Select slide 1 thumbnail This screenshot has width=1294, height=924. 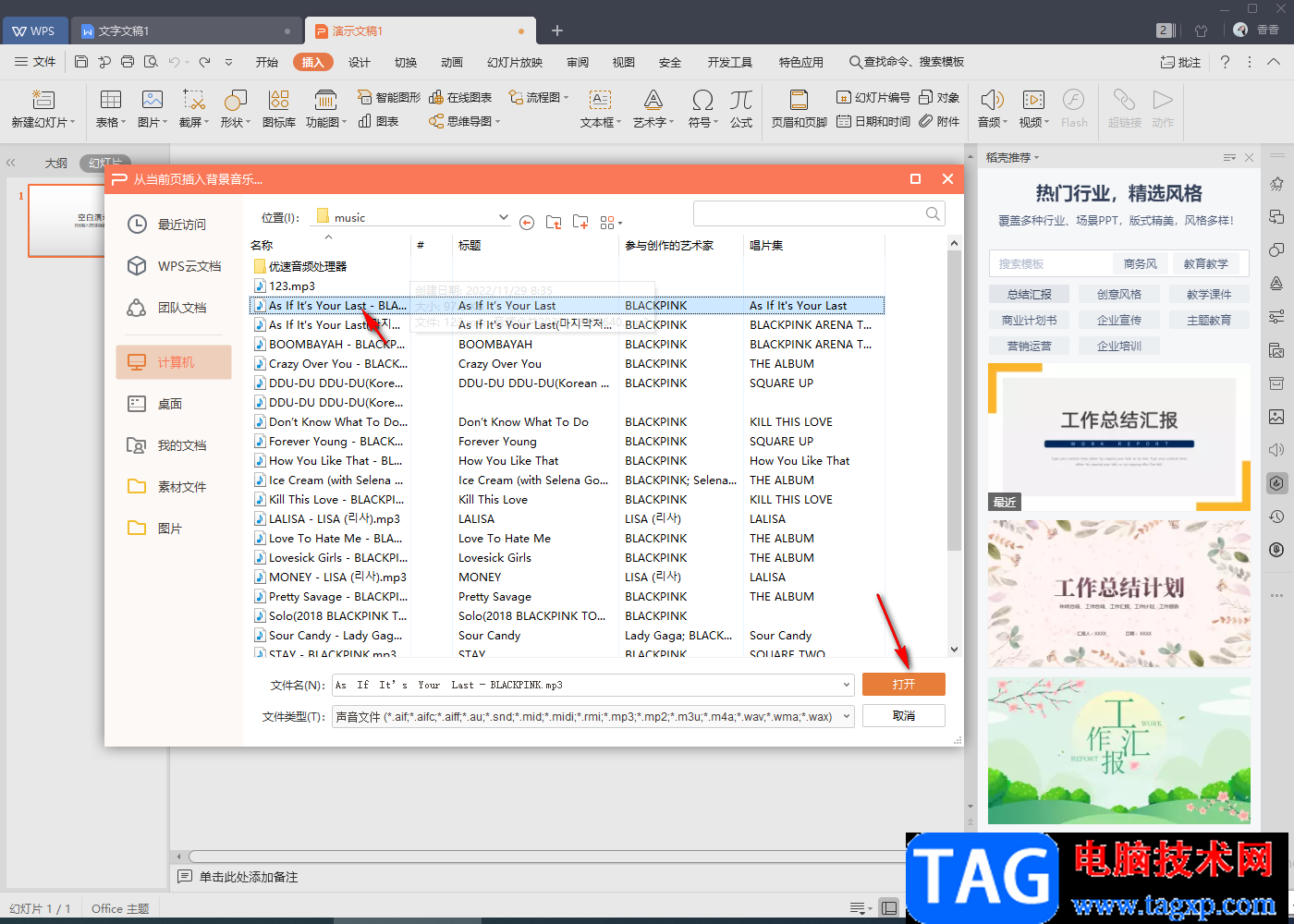(67, 221)
